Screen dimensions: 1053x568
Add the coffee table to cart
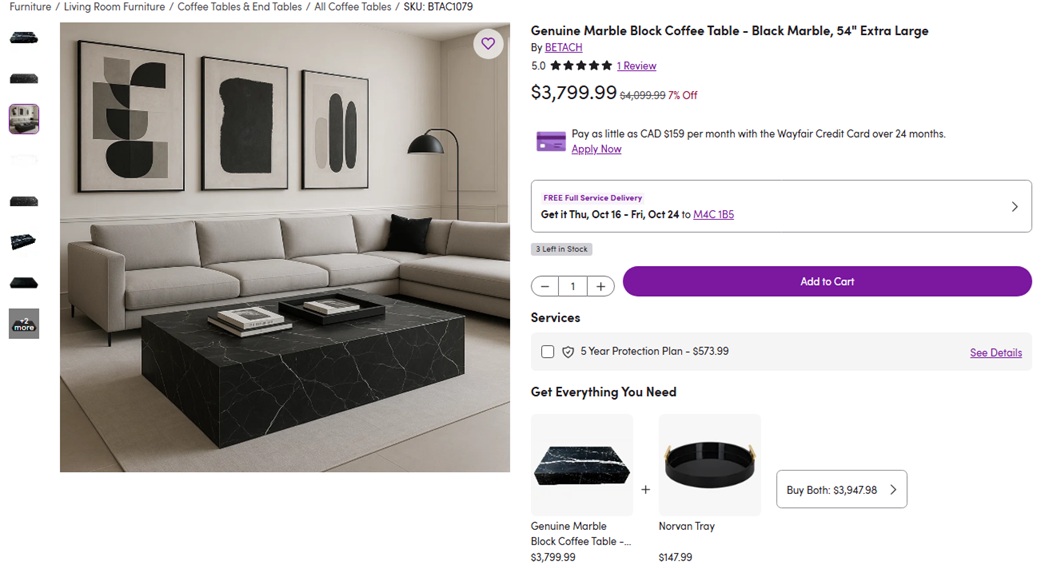pos(827,282)
